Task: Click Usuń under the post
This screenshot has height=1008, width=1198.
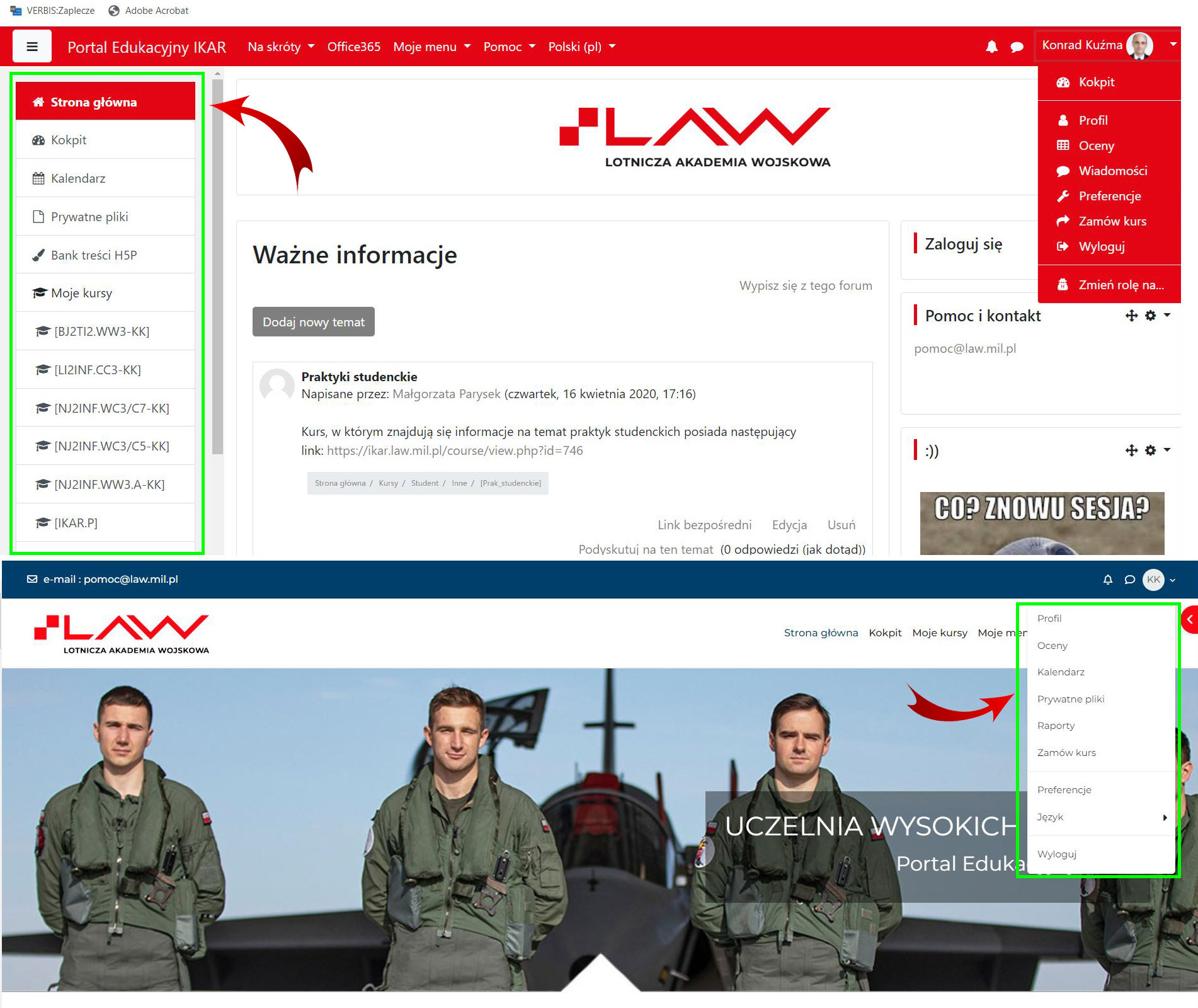Action: click(841, 525)
